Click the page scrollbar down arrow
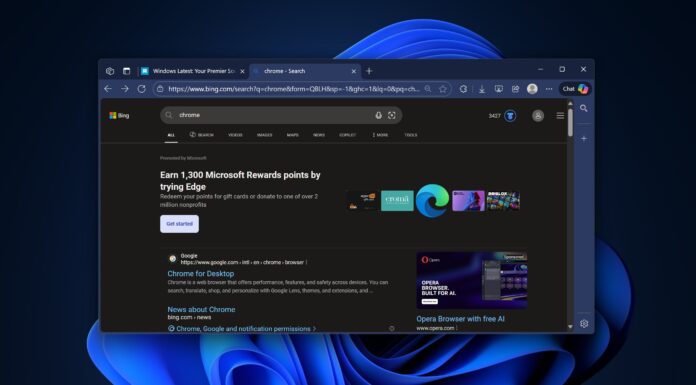Screen dimensions: 696x385 [570, 327]
